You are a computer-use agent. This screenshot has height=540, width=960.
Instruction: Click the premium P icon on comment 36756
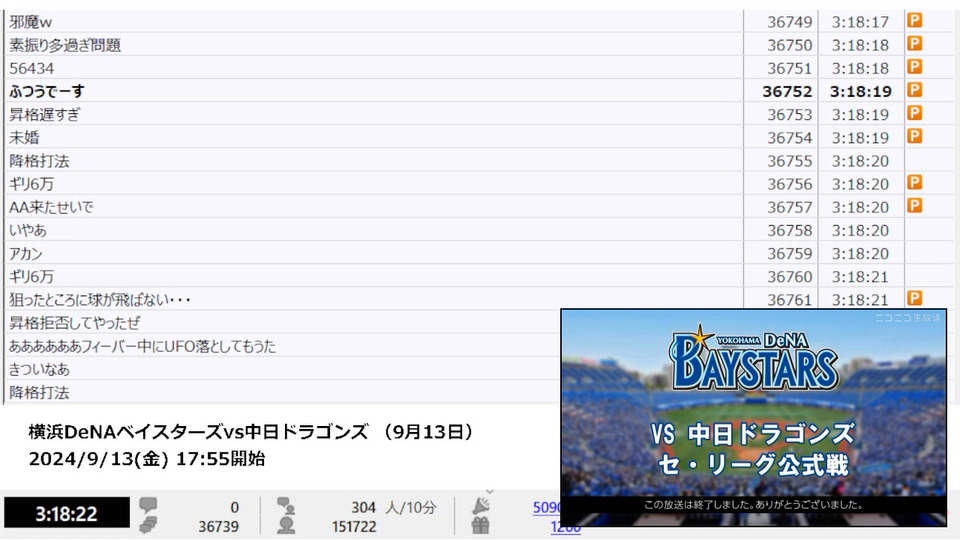coord(914,182)
